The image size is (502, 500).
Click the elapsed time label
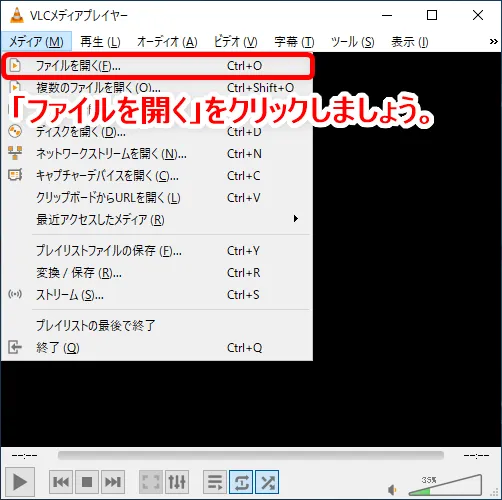[x=25, y=455]
